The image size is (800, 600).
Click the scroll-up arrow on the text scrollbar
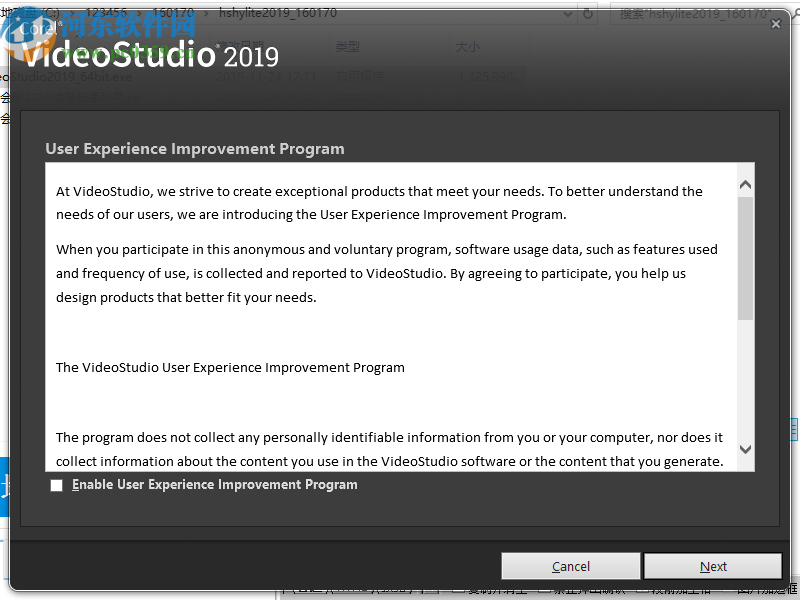[x=745, y=183]
